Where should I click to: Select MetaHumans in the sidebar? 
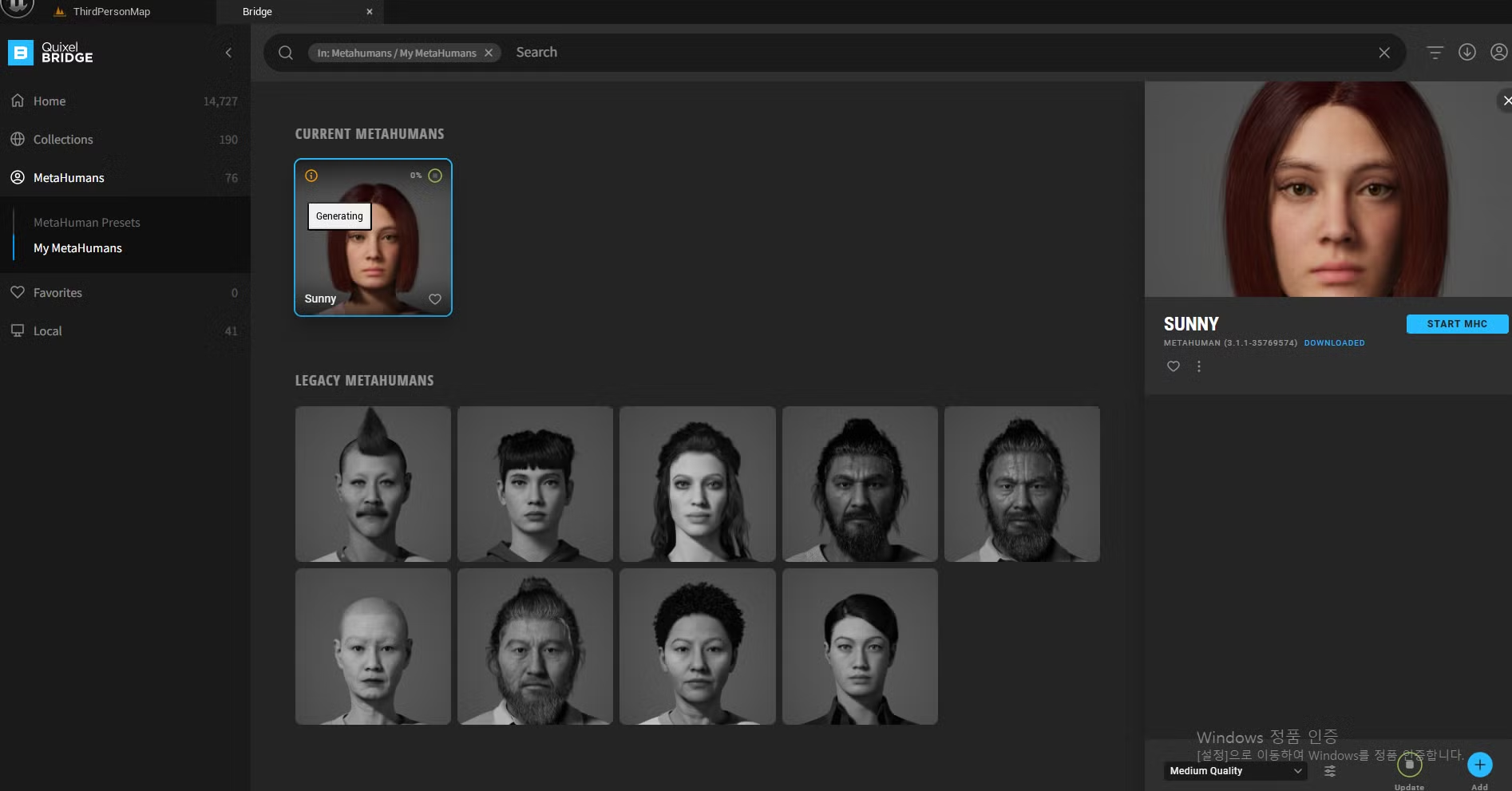point(125,178)
